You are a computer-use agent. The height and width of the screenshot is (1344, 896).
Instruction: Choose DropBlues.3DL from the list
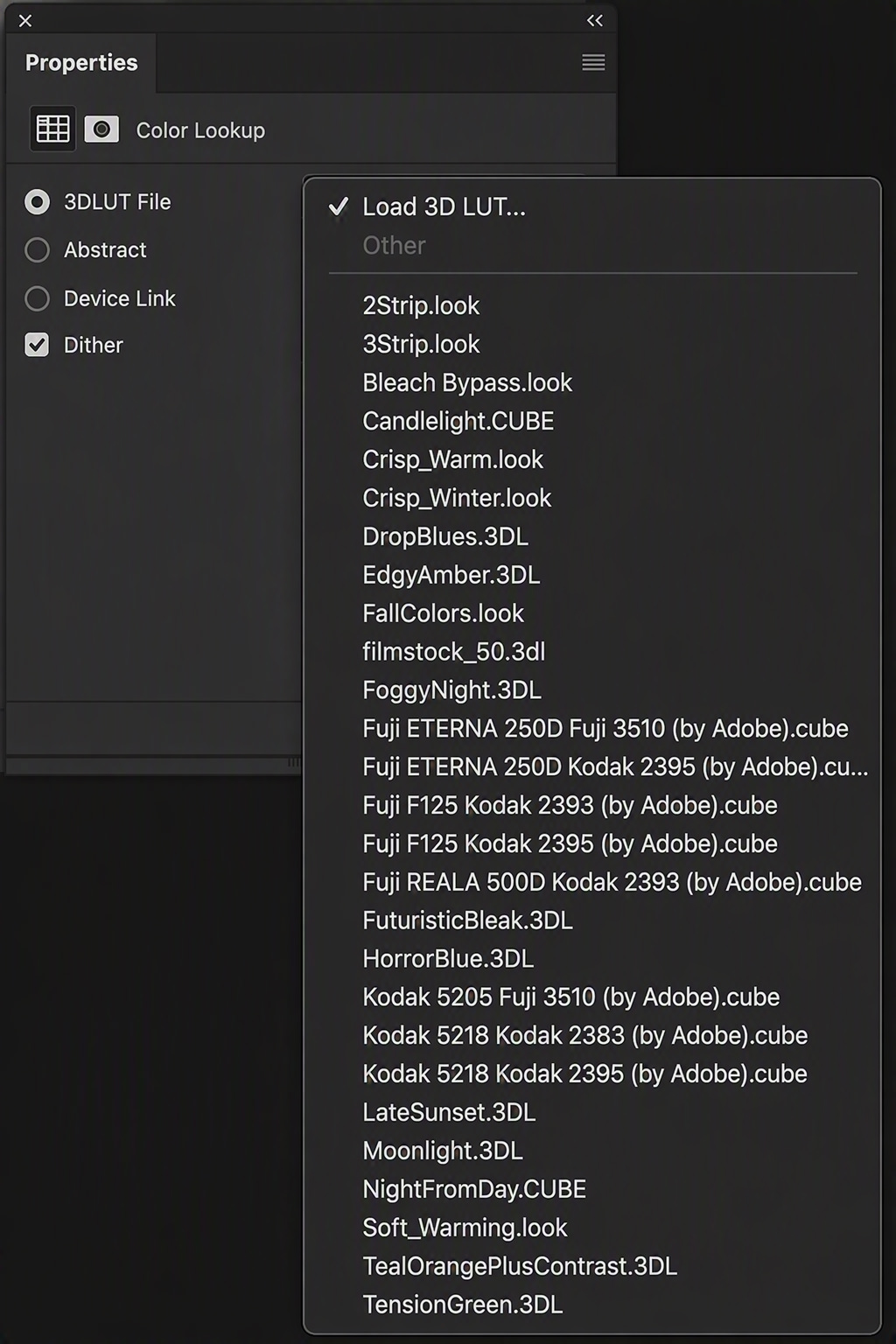click(592, 536)
